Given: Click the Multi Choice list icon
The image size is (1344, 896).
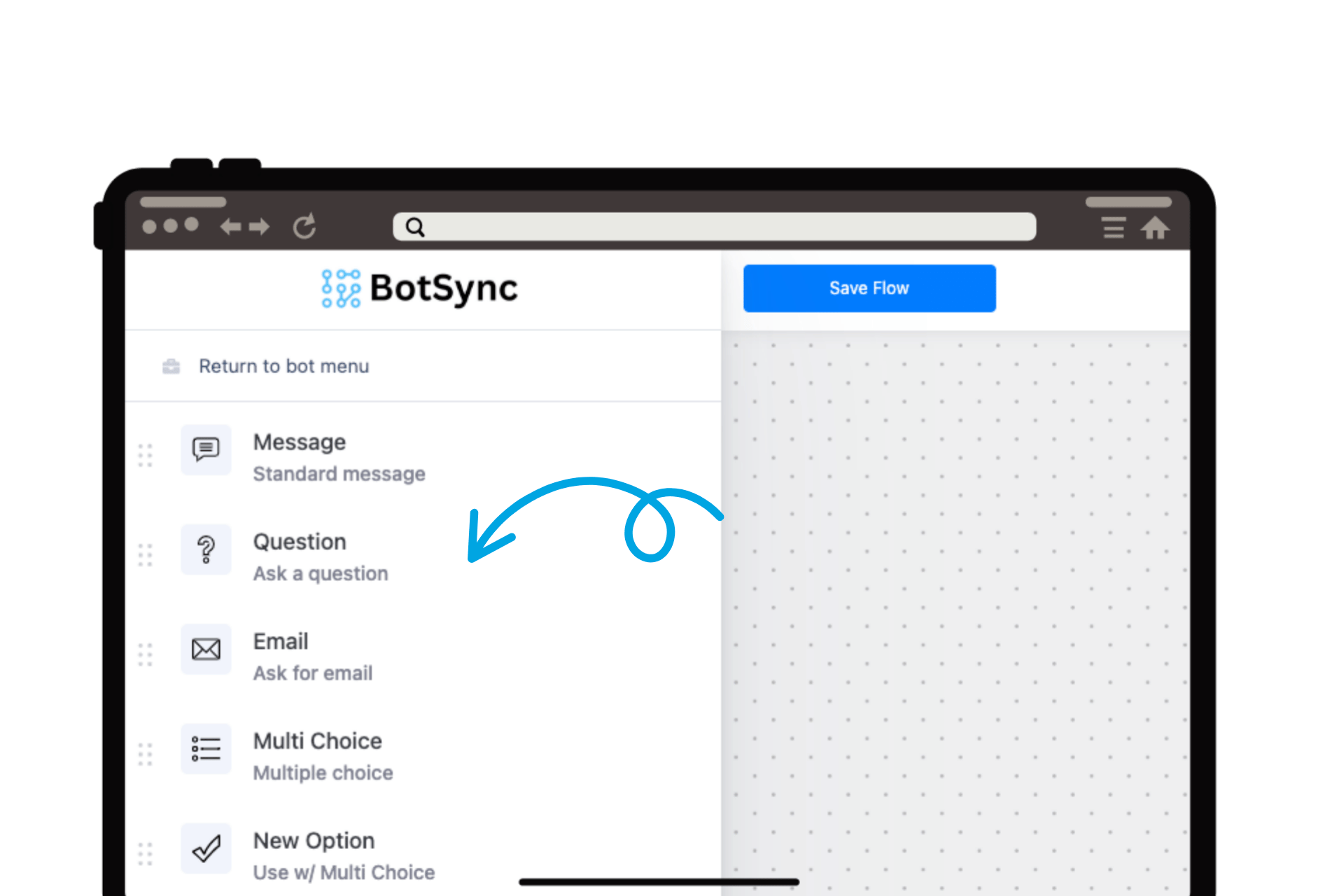Looking at the screenshot, I should (x=206, y=748).
